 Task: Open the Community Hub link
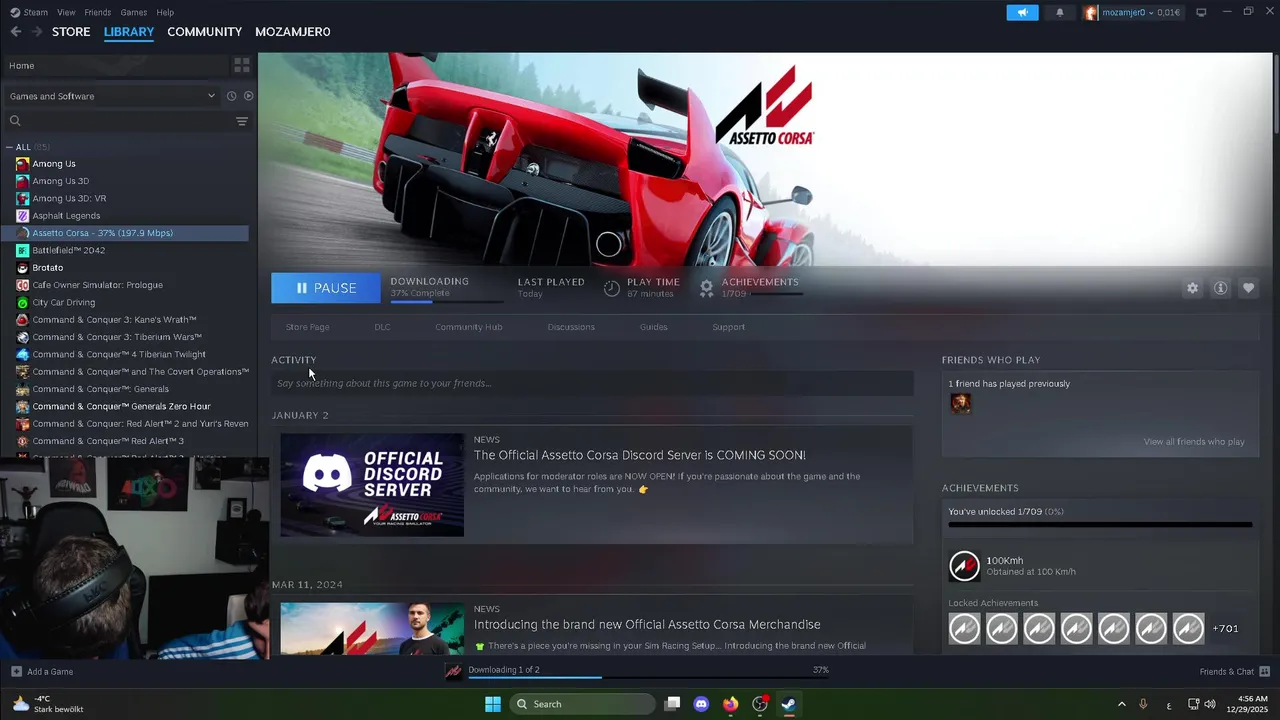click(x=468, y=327)
